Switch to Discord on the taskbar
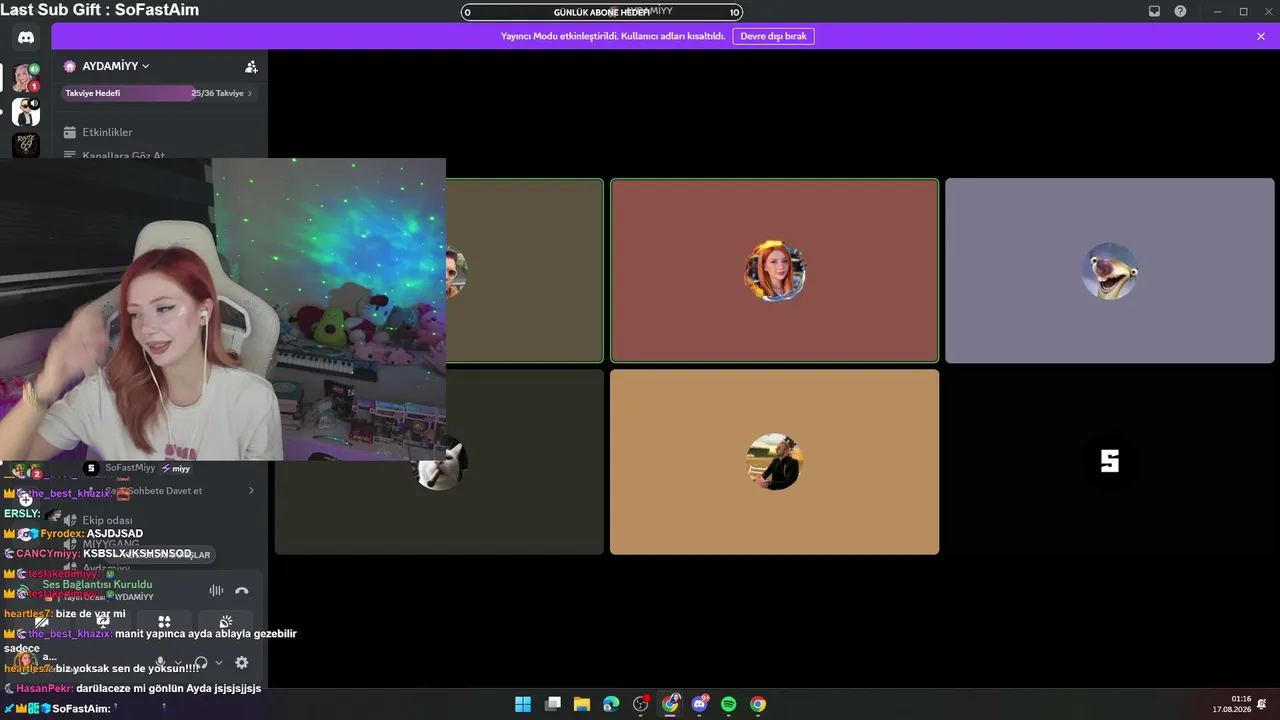Screen dimensions: 1280x720 point(700,704)
